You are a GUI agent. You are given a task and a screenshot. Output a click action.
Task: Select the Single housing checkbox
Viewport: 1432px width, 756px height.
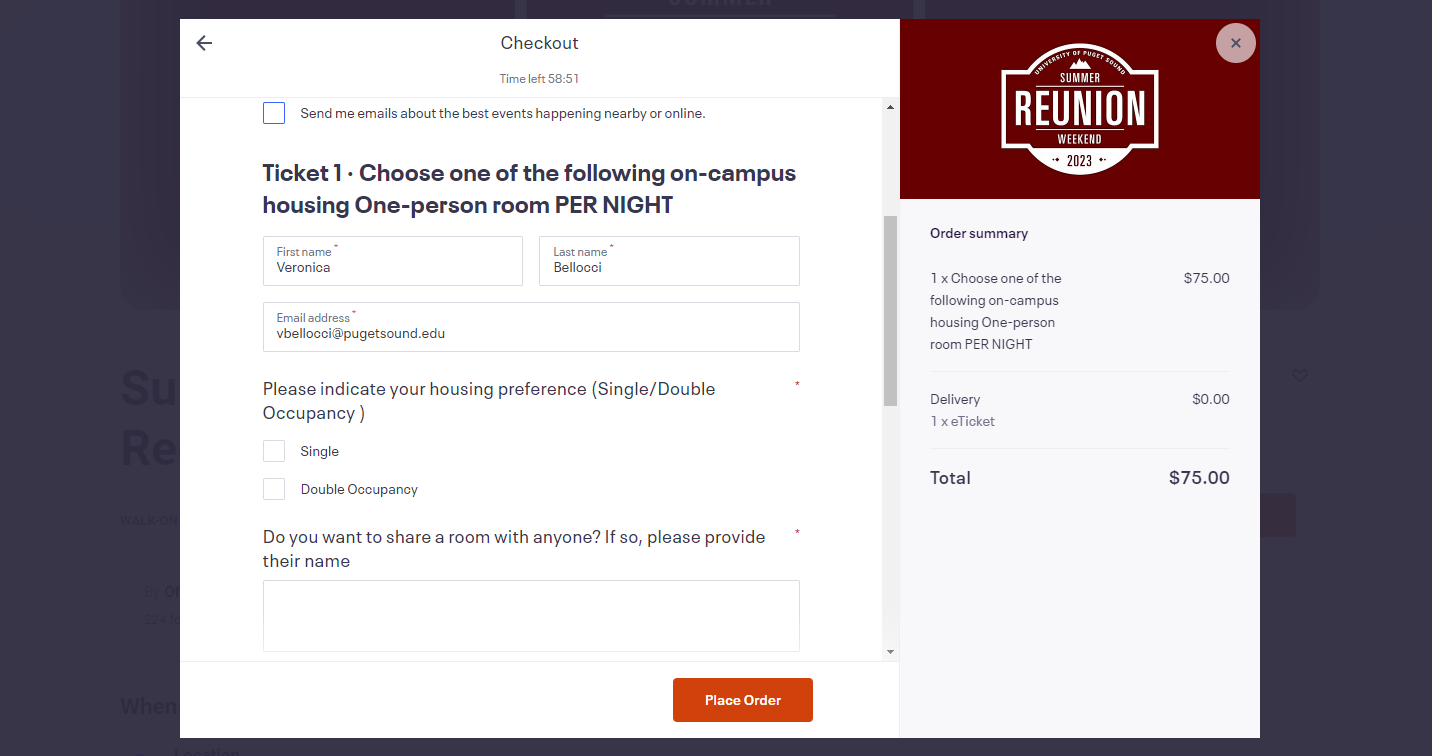tap(274, 451)
